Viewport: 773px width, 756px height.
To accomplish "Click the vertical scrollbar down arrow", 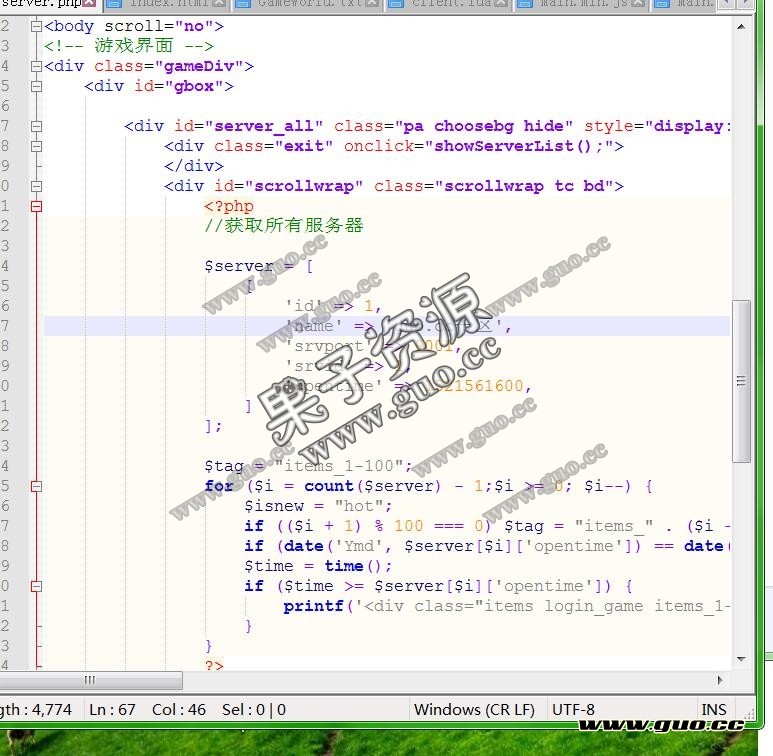I will click(x=741, y=659).
